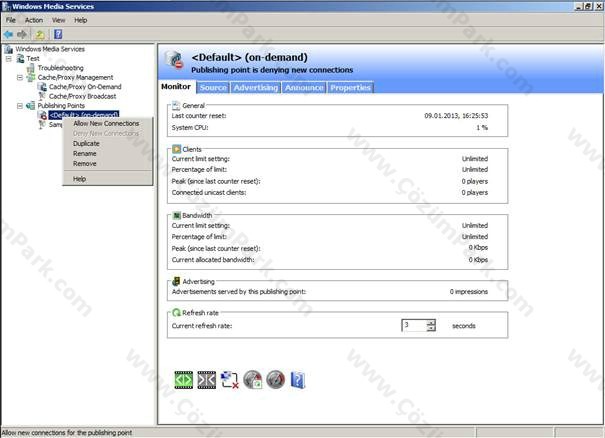
Task: Switch to the Properties tab
Action: click(350, 88)
